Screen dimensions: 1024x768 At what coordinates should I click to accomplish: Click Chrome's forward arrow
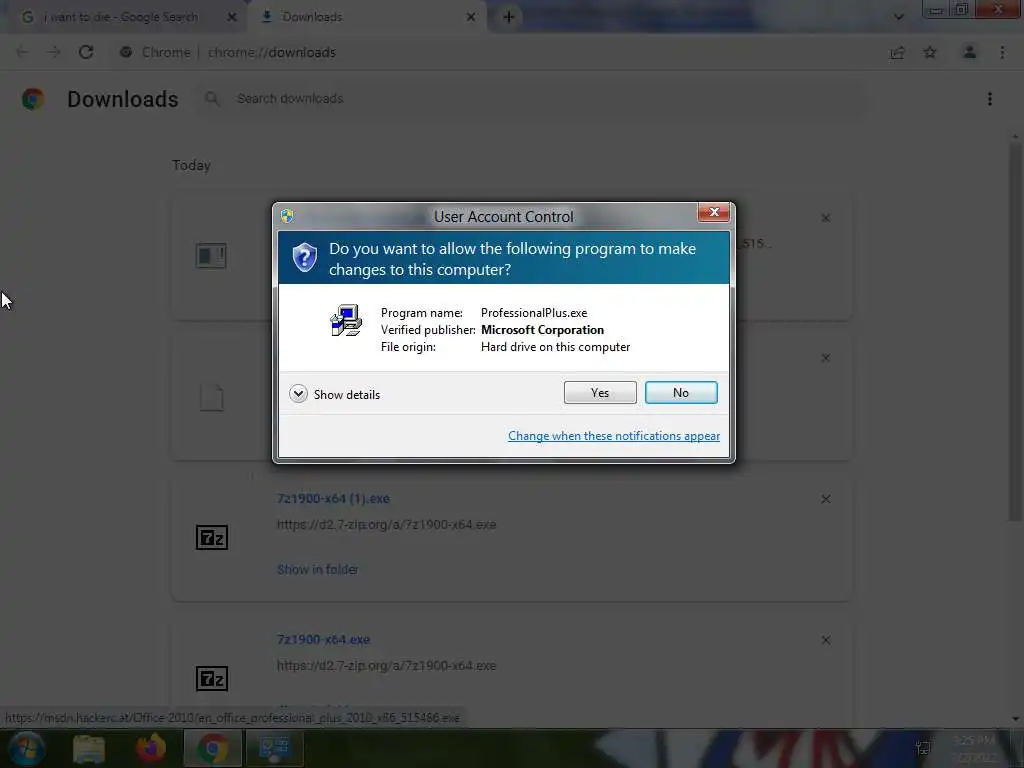pyautogui.click(x=54, y=52)
